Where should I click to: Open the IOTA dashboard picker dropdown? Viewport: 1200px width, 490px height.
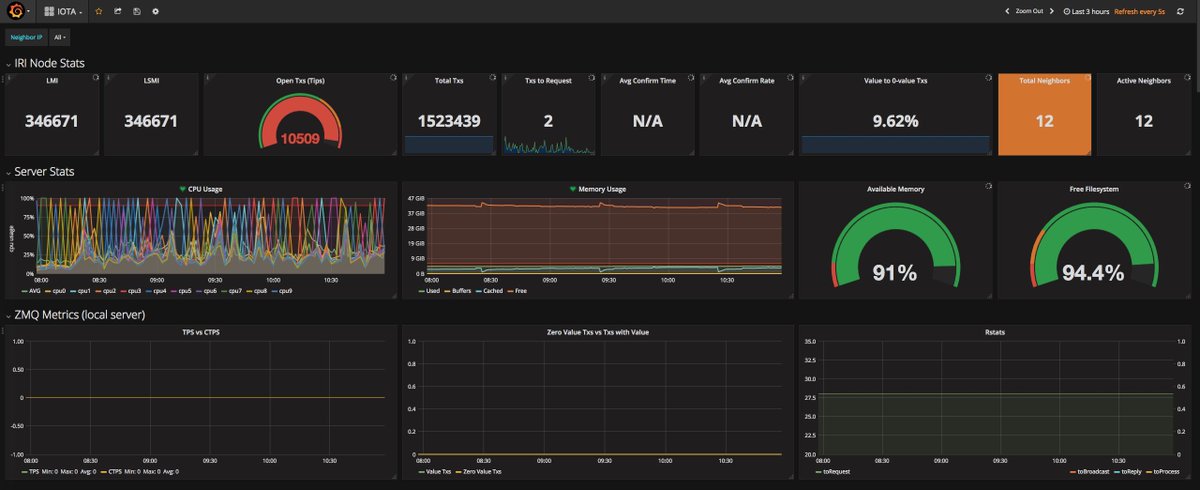click(64, 11)
